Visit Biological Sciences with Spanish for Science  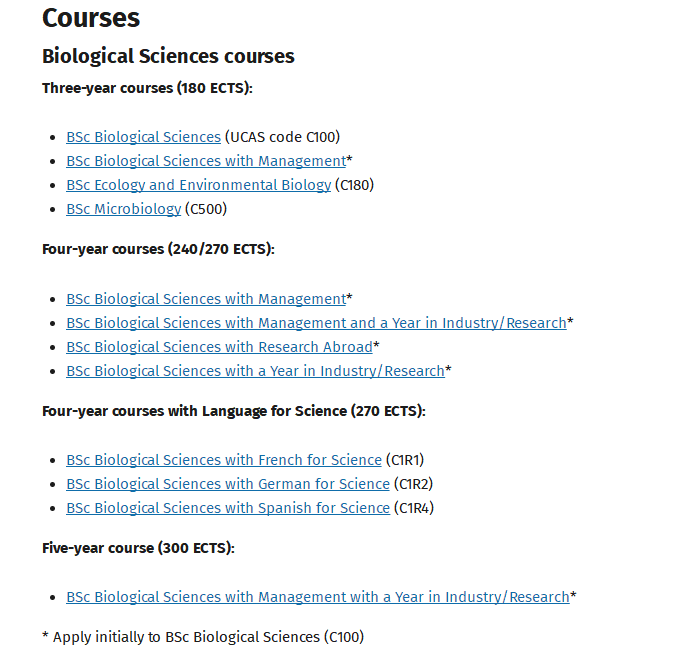pyautogui.click(x=228, y=508)
